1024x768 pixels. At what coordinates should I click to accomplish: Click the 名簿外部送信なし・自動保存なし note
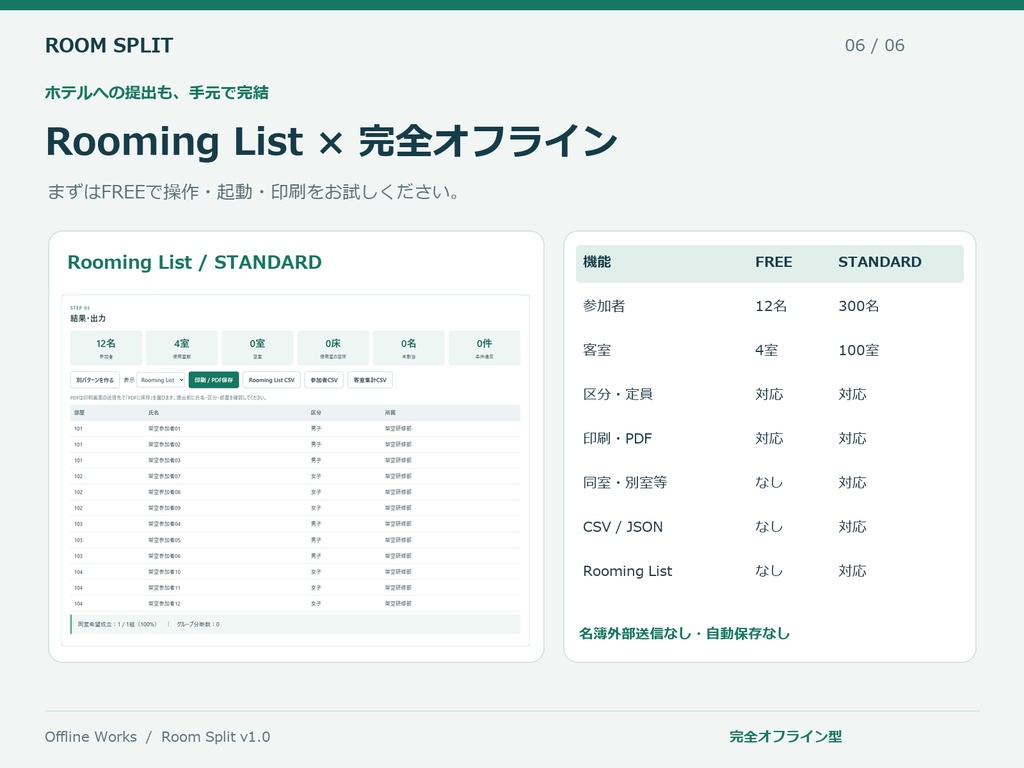(x=684, y=633)
